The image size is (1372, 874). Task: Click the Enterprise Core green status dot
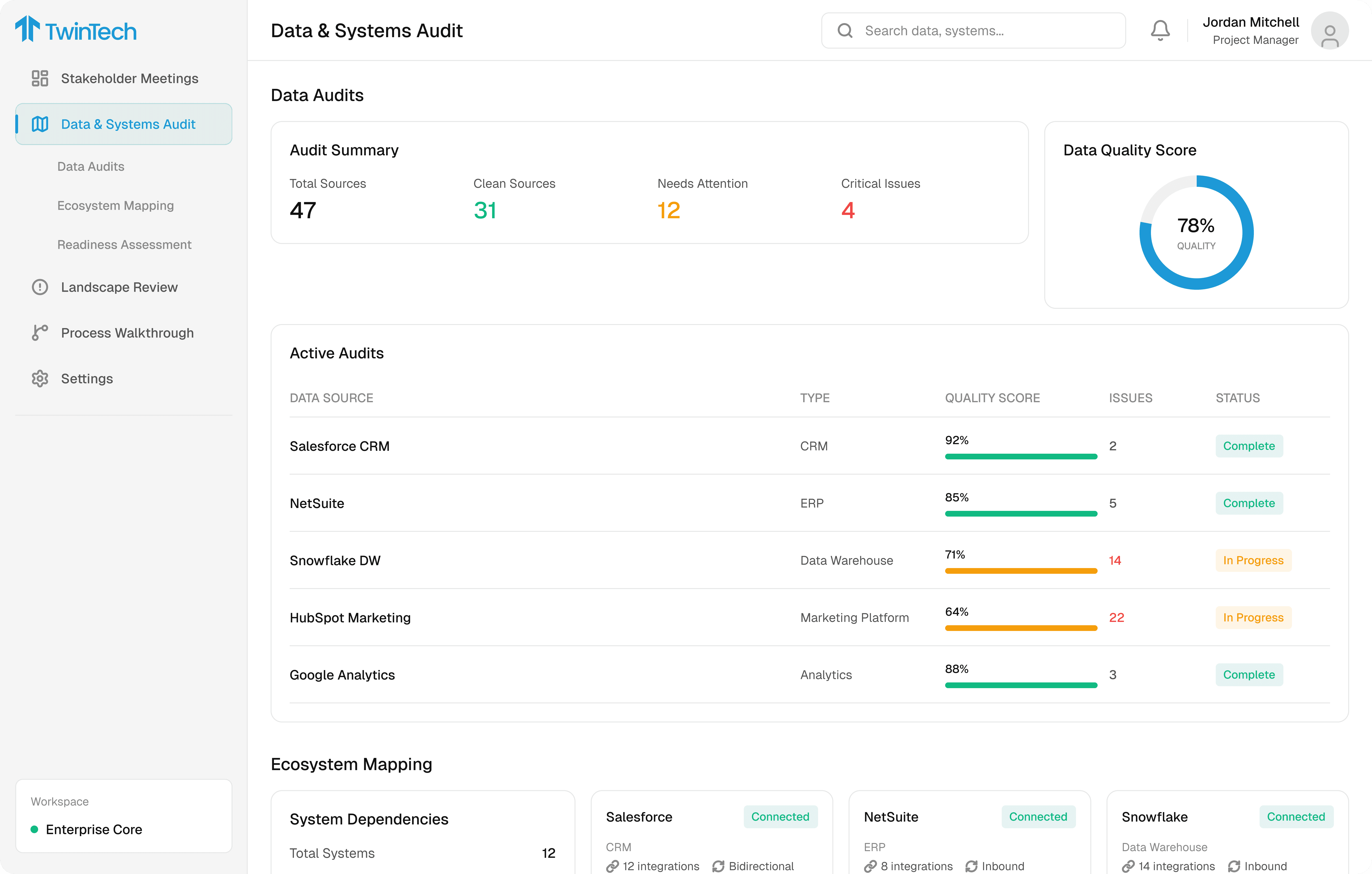(x=34, y=829)
